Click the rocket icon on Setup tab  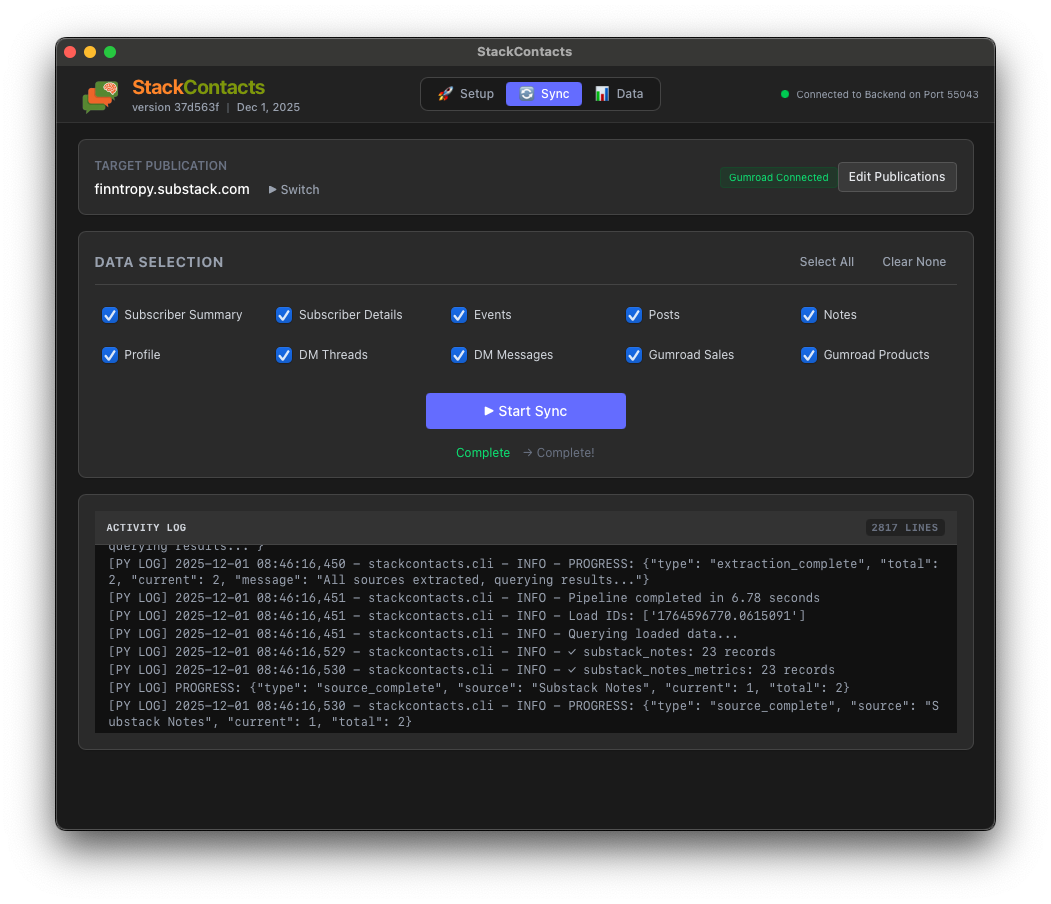click(x=445, y=94)
